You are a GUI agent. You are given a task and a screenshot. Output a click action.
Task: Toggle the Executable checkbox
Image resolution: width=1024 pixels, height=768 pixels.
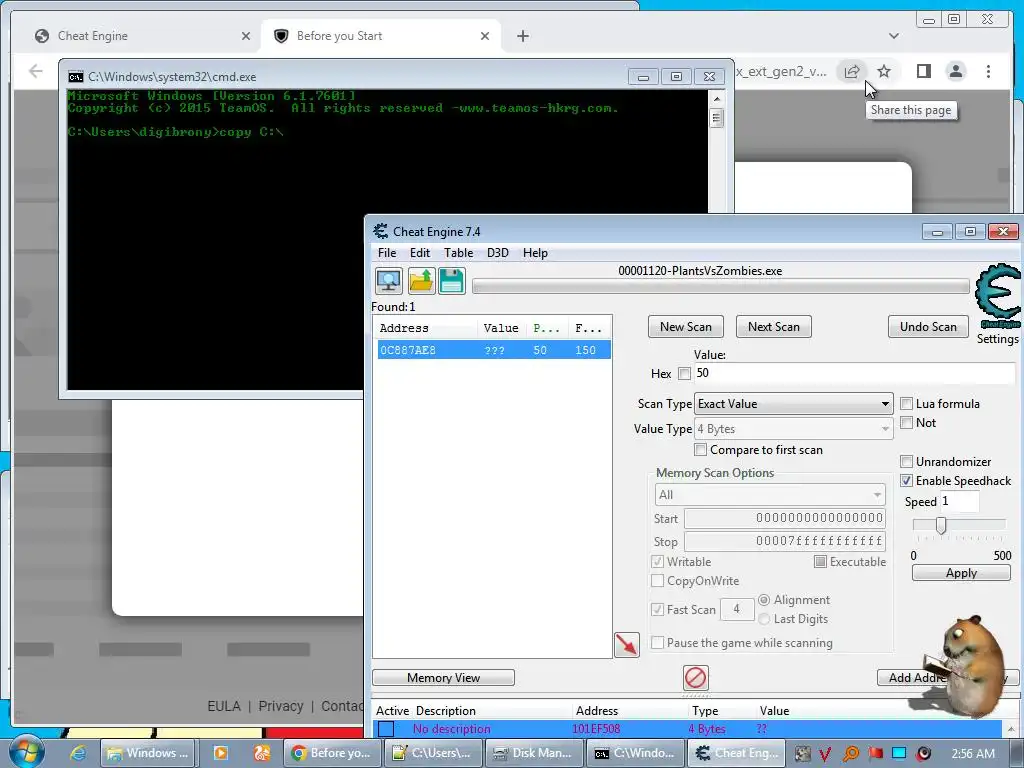tap(820, 562)
